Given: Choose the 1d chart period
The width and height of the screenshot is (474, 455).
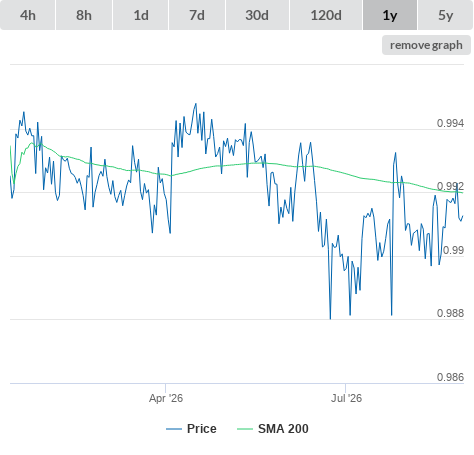Looking at the screenshot, I should pyautogui.click(x=141, y=15).
